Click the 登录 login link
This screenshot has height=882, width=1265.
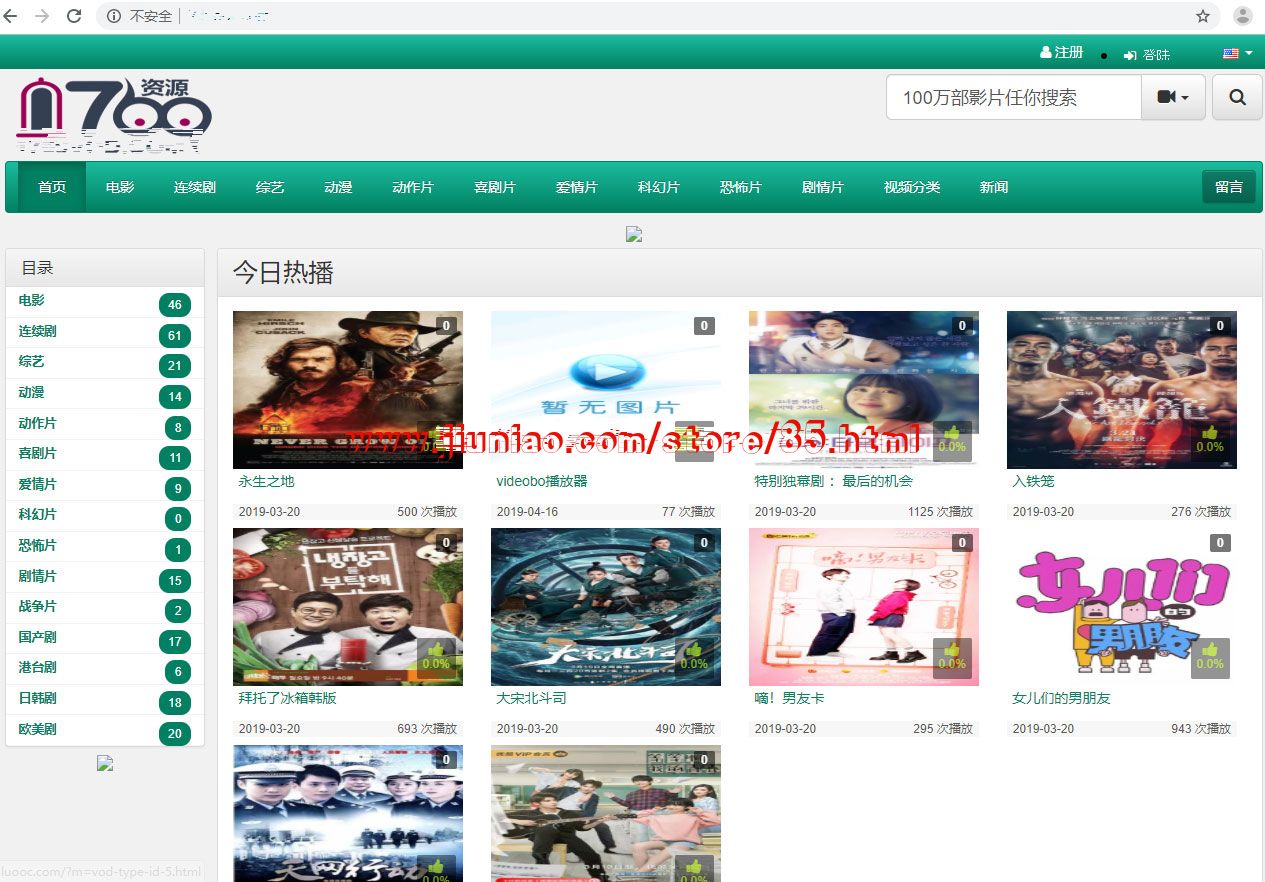(x=1147, y=55)
